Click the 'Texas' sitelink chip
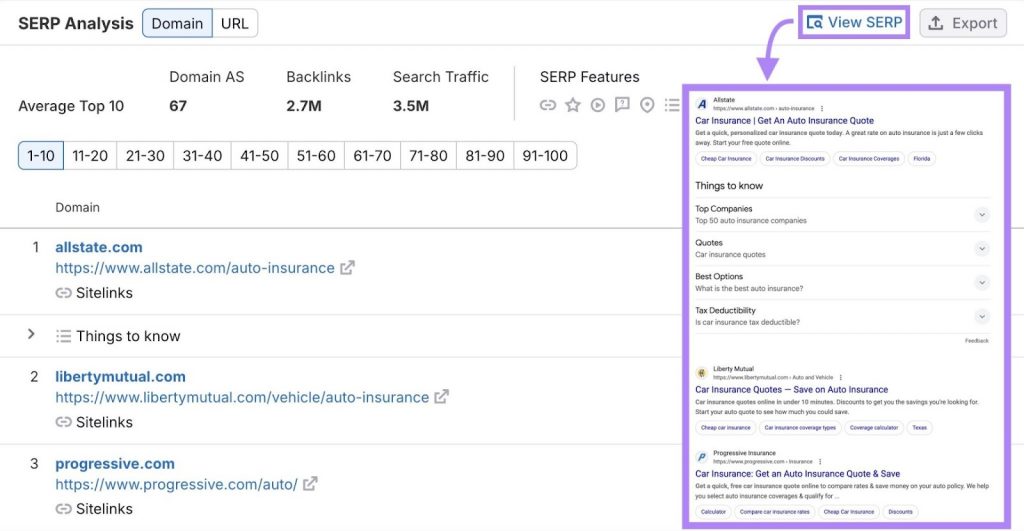The height and width of the screenshot is (531, 1024). tap(920, 428)
